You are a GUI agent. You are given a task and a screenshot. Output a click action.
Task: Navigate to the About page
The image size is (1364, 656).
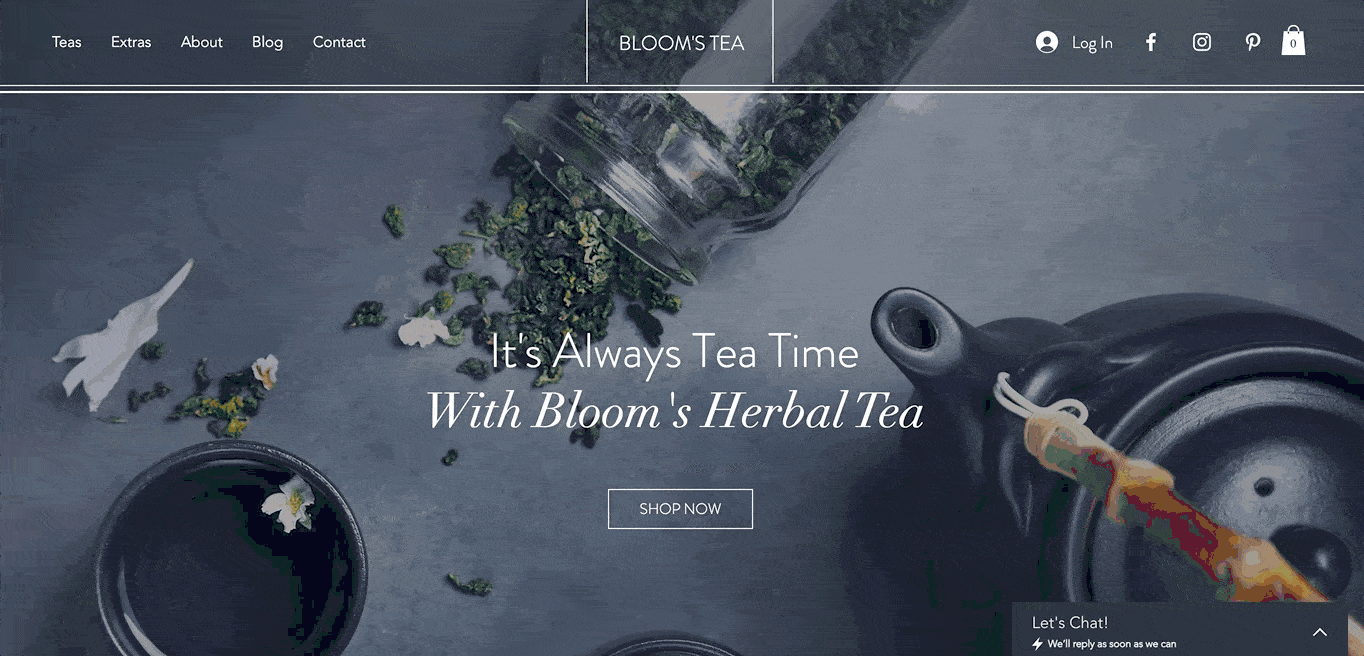[x=202, y=42]
